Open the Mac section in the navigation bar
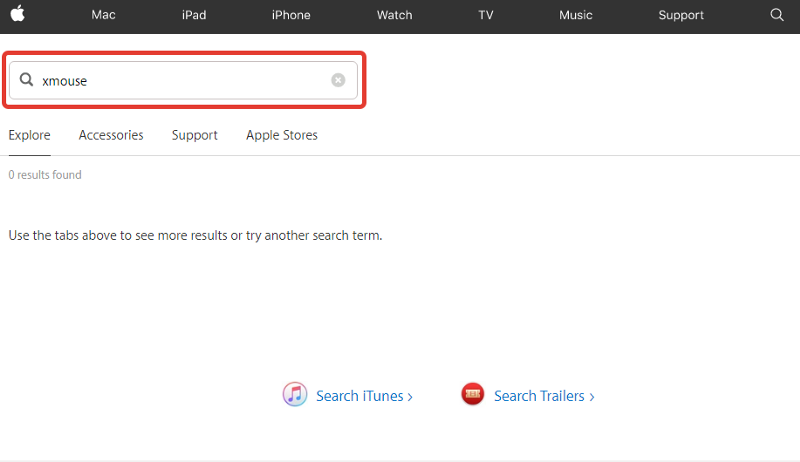 click(x=103, y=15)
